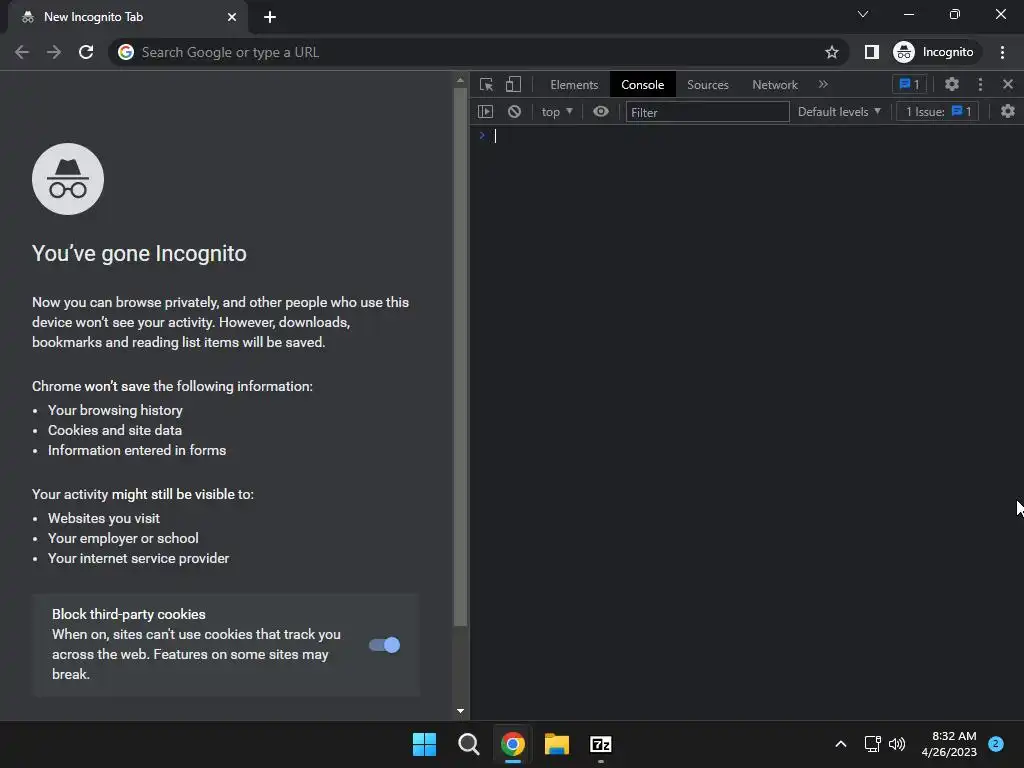Focus the console Filter field
The image size is (1024, 768).
click(x=707, y=112)
